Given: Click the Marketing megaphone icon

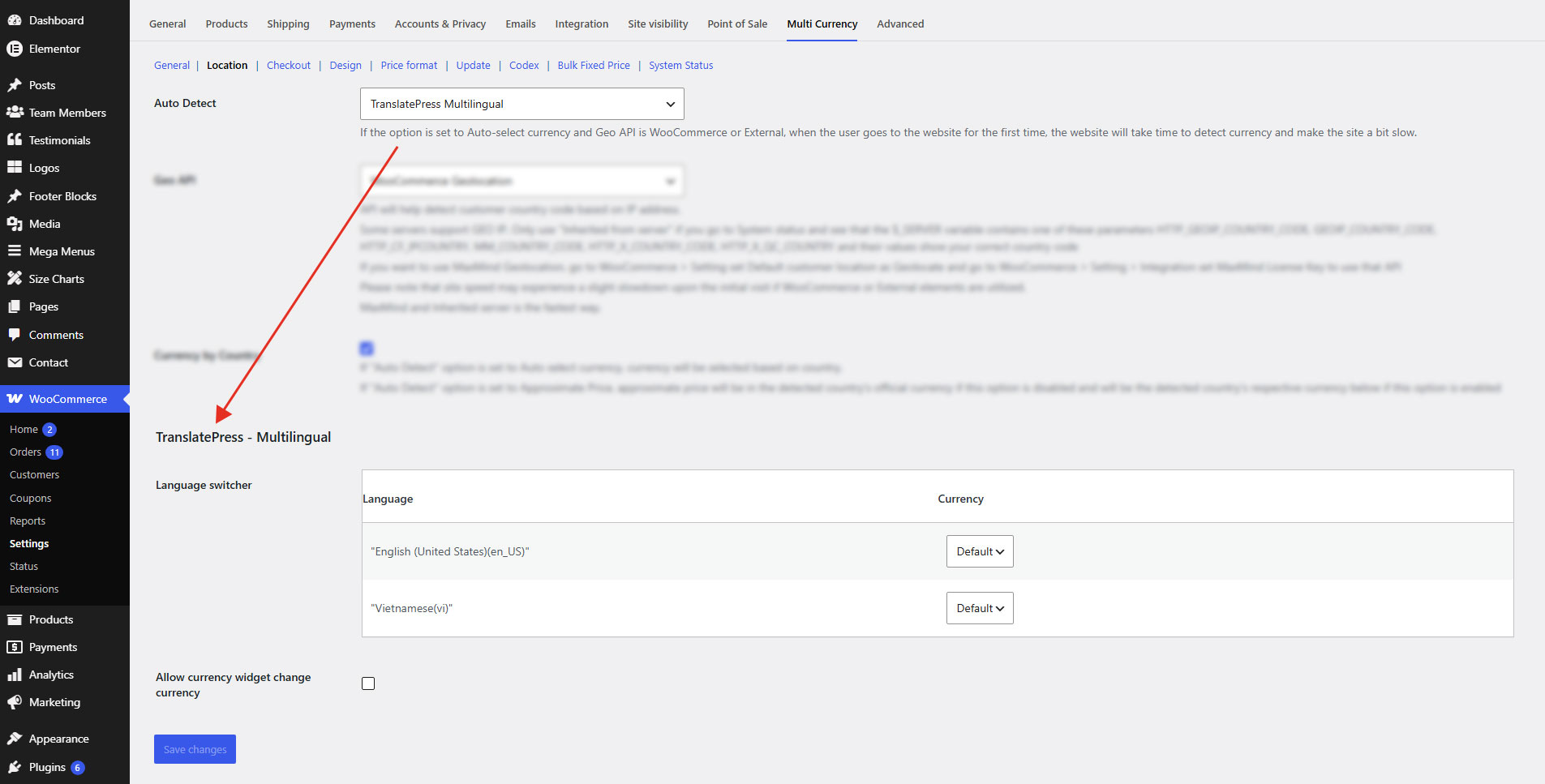Looking at the screenshot, I should [15, 702].
